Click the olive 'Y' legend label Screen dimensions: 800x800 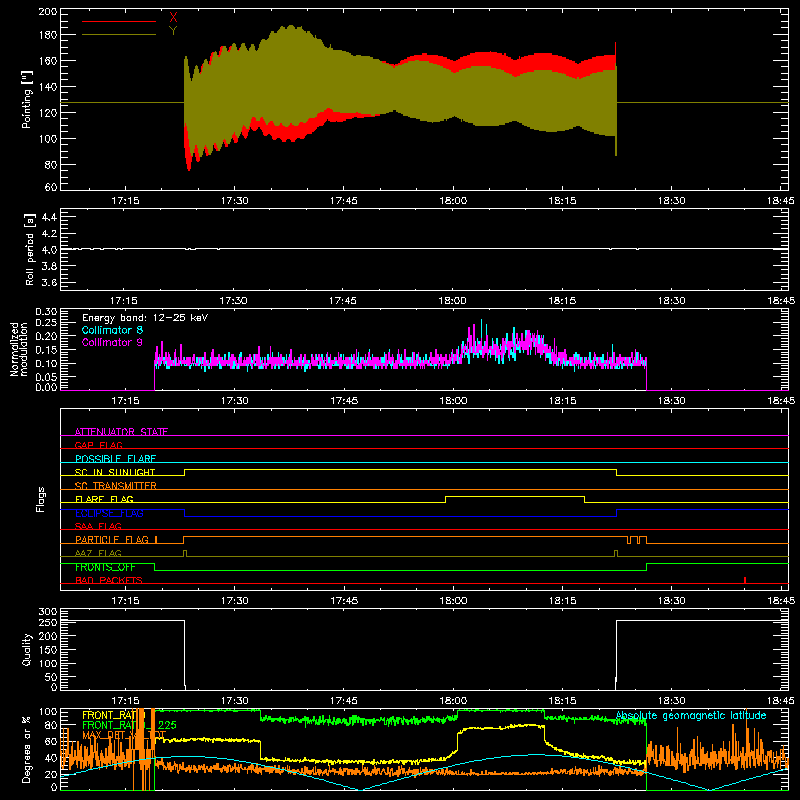click(173, 31)
